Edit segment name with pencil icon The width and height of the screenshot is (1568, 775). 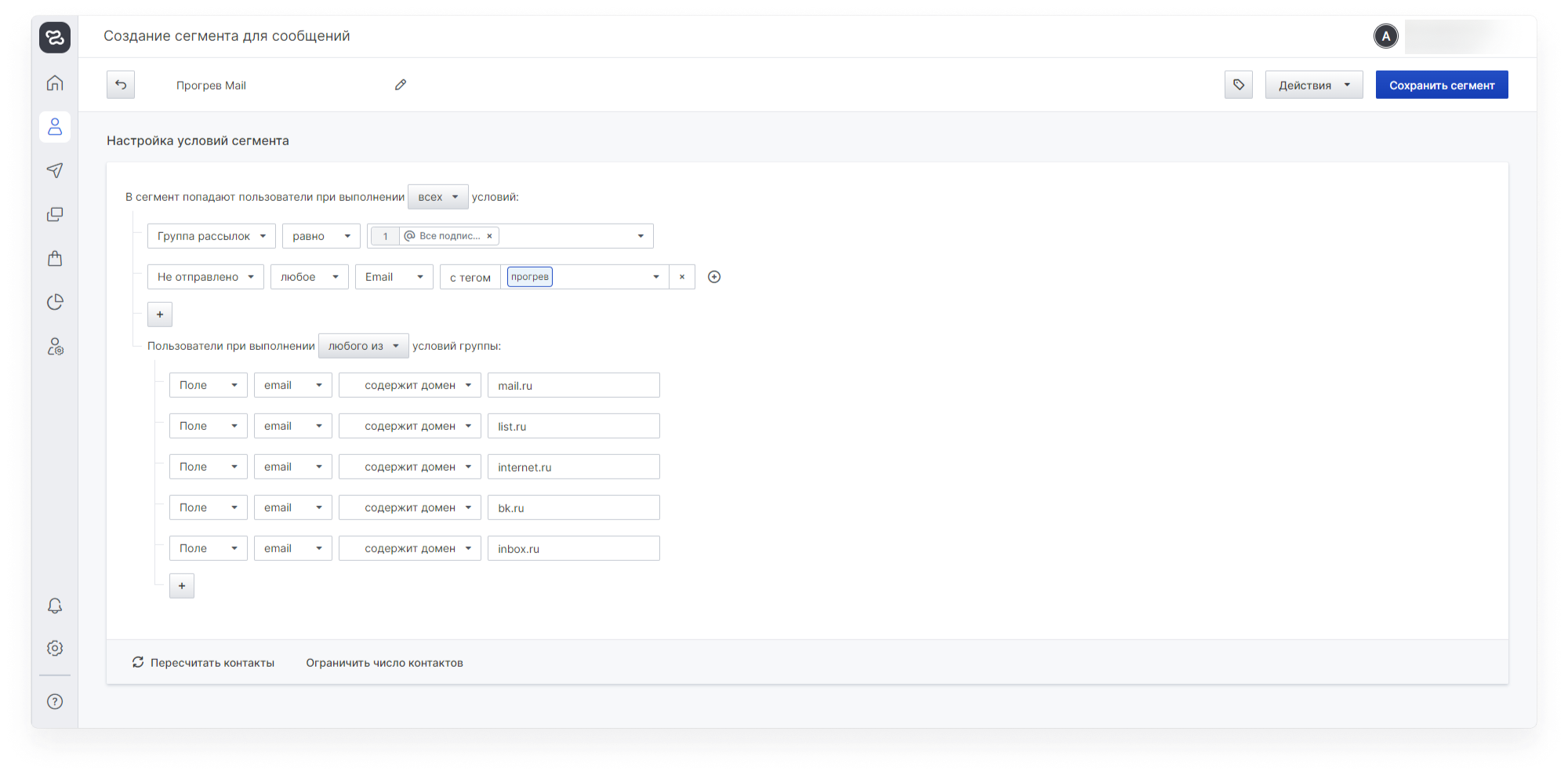(401, 85)
